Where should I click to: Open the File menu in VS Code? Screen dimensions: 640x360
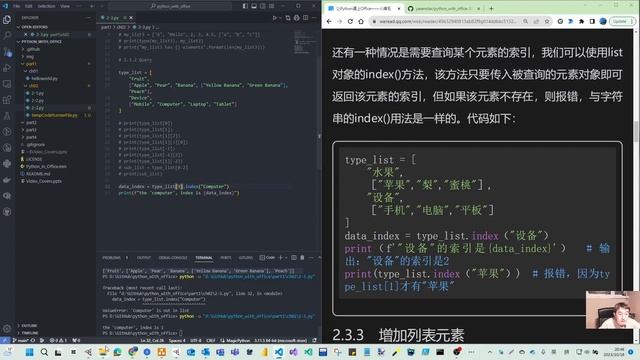coord(17,6)
